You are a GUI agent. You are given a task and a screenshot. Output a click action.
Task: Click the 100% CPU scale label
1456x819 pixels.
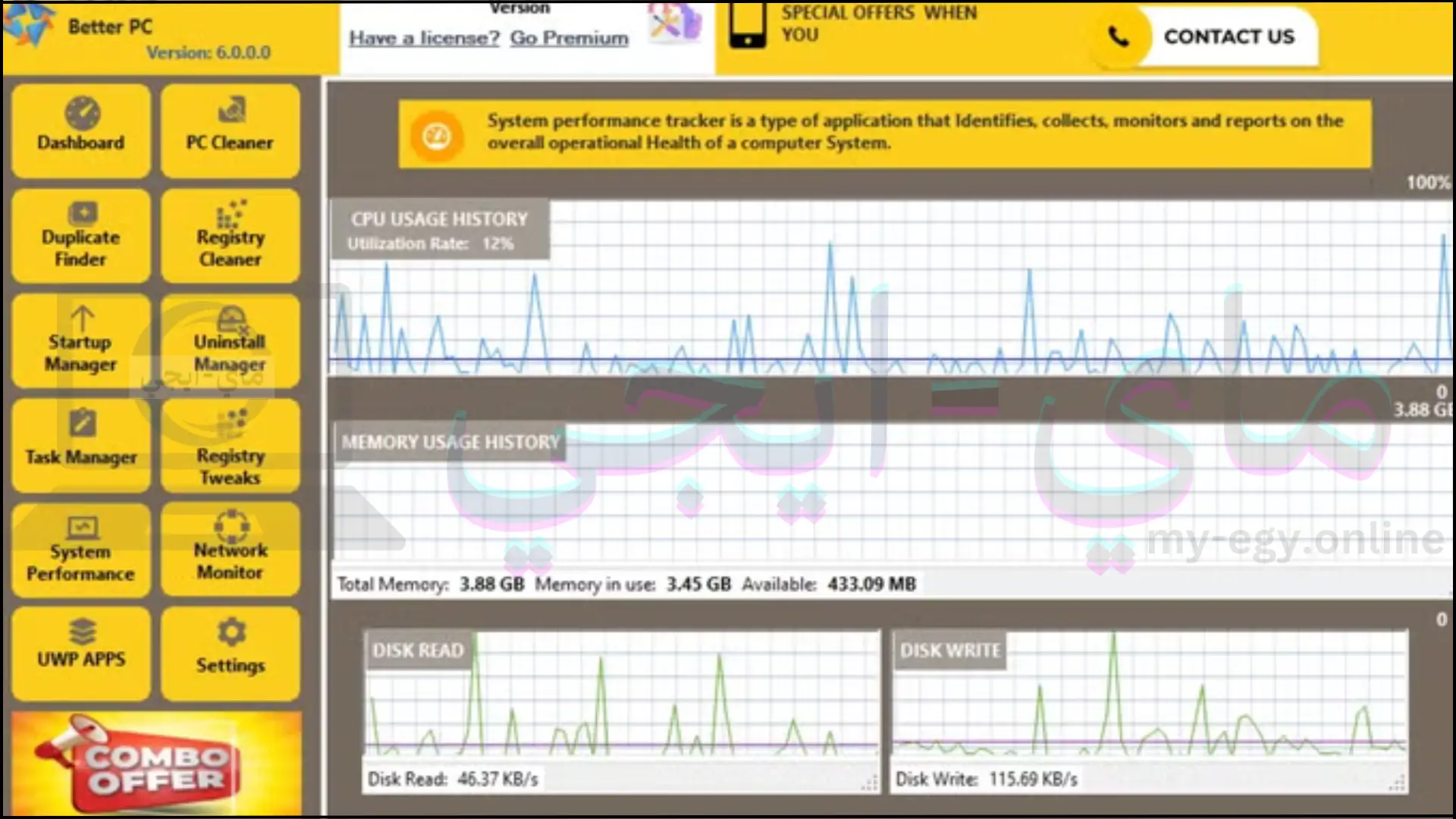pos(1429,183)
